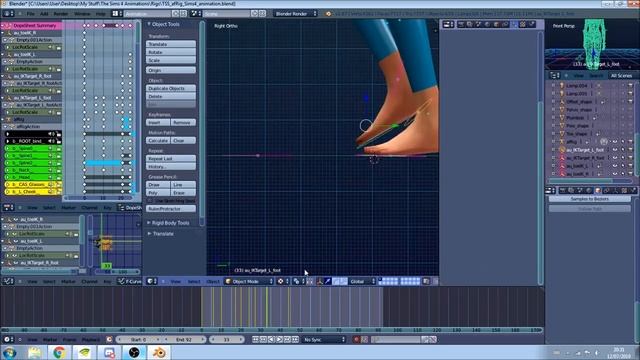Click the Samples to Beziers button
640x360 pixels.
[x=589, y=199]
